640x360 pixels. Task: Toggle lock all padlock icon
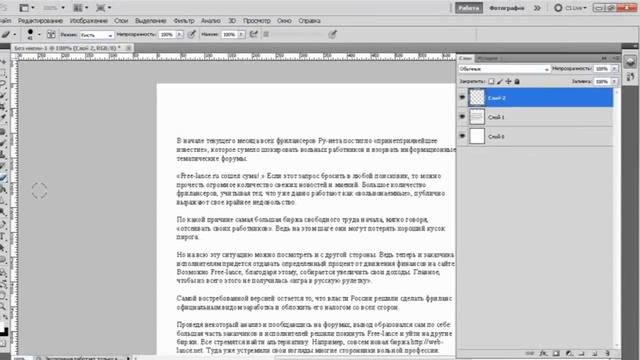[517, 82]
